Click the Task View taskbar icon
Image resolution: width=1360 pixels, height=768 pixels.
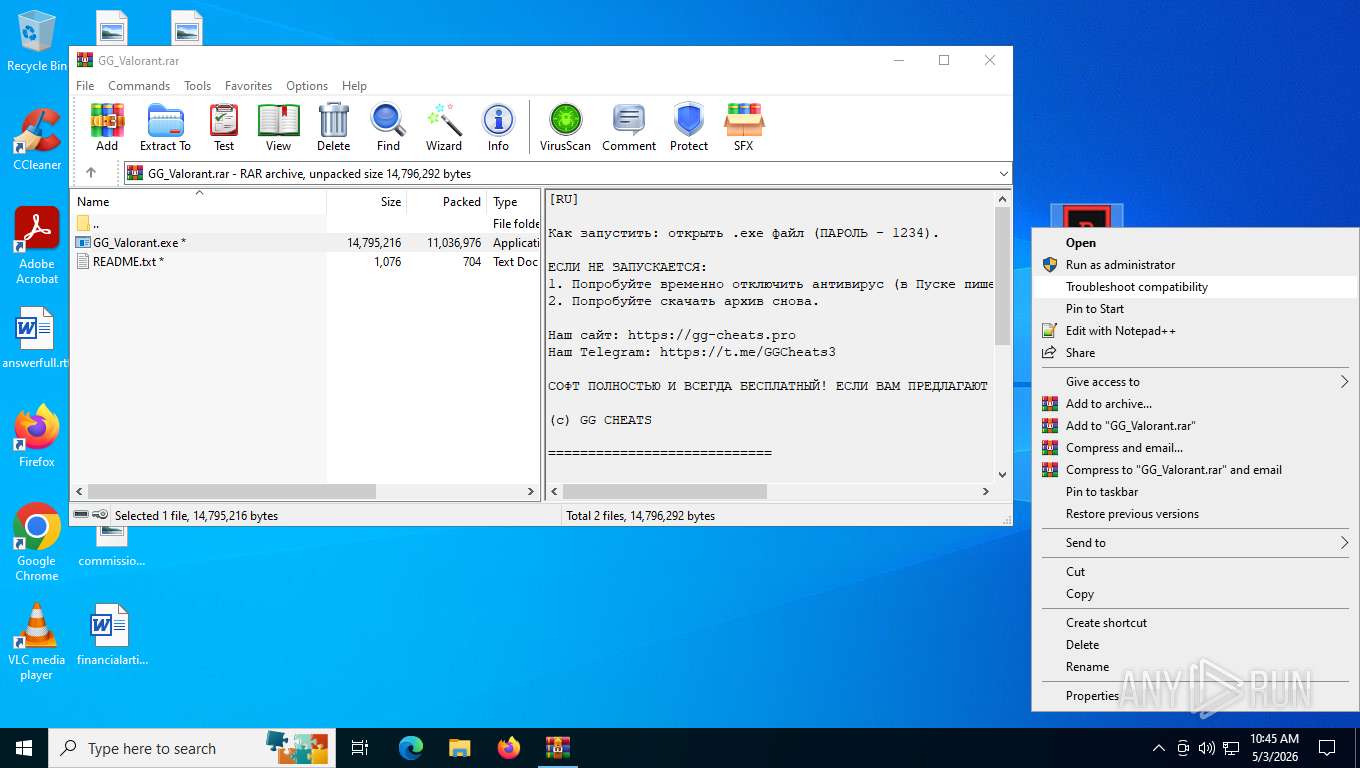point(360,748)
